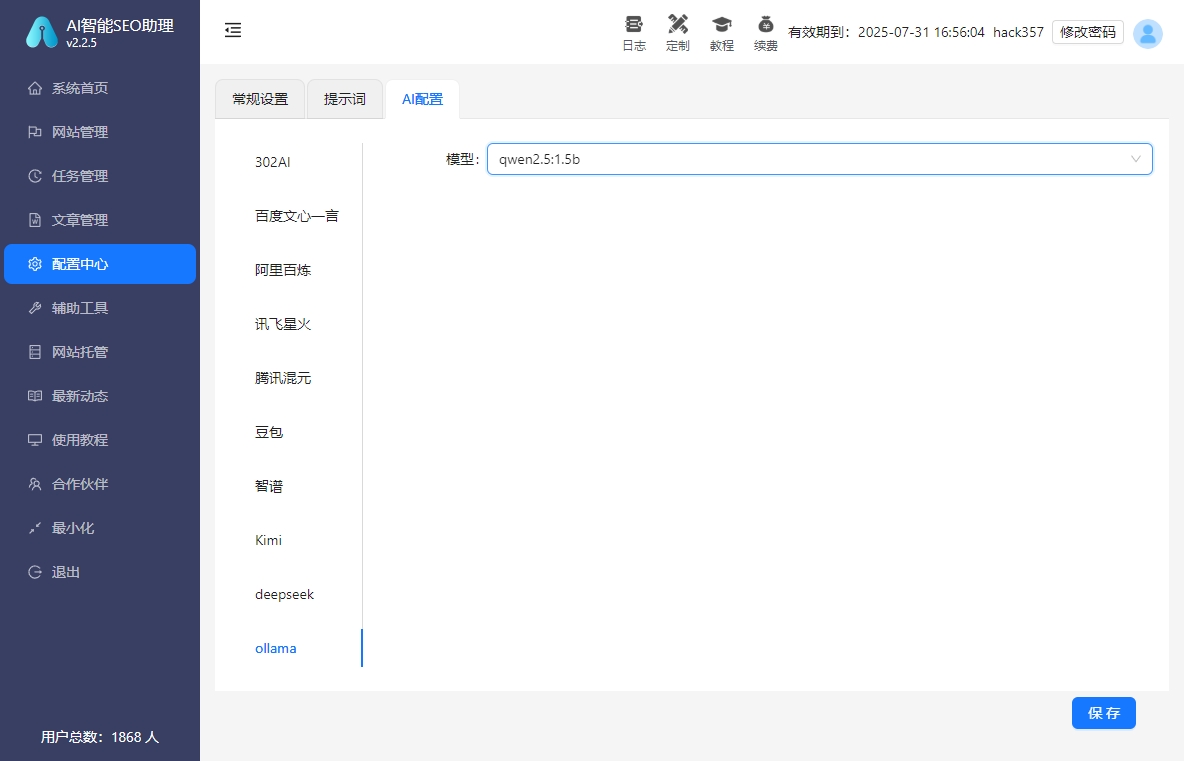Open the 日志 log icon
Viewport: 1184px width, 761px height.
634,24
